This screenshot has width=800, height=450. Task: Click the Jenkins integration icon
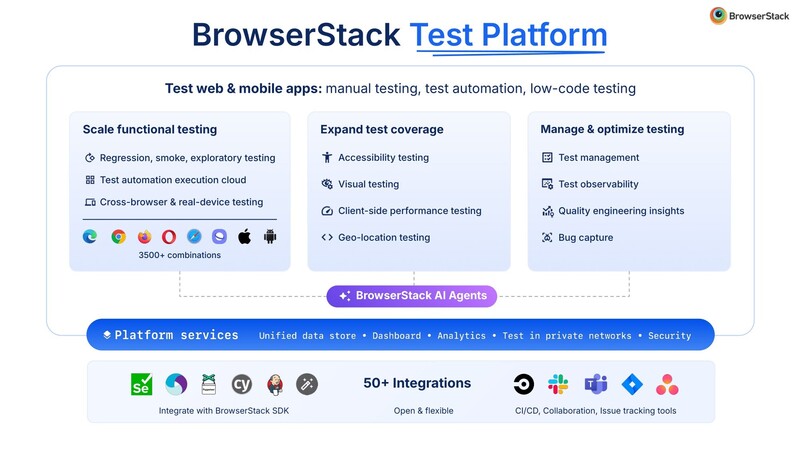[x=274, y=384]
